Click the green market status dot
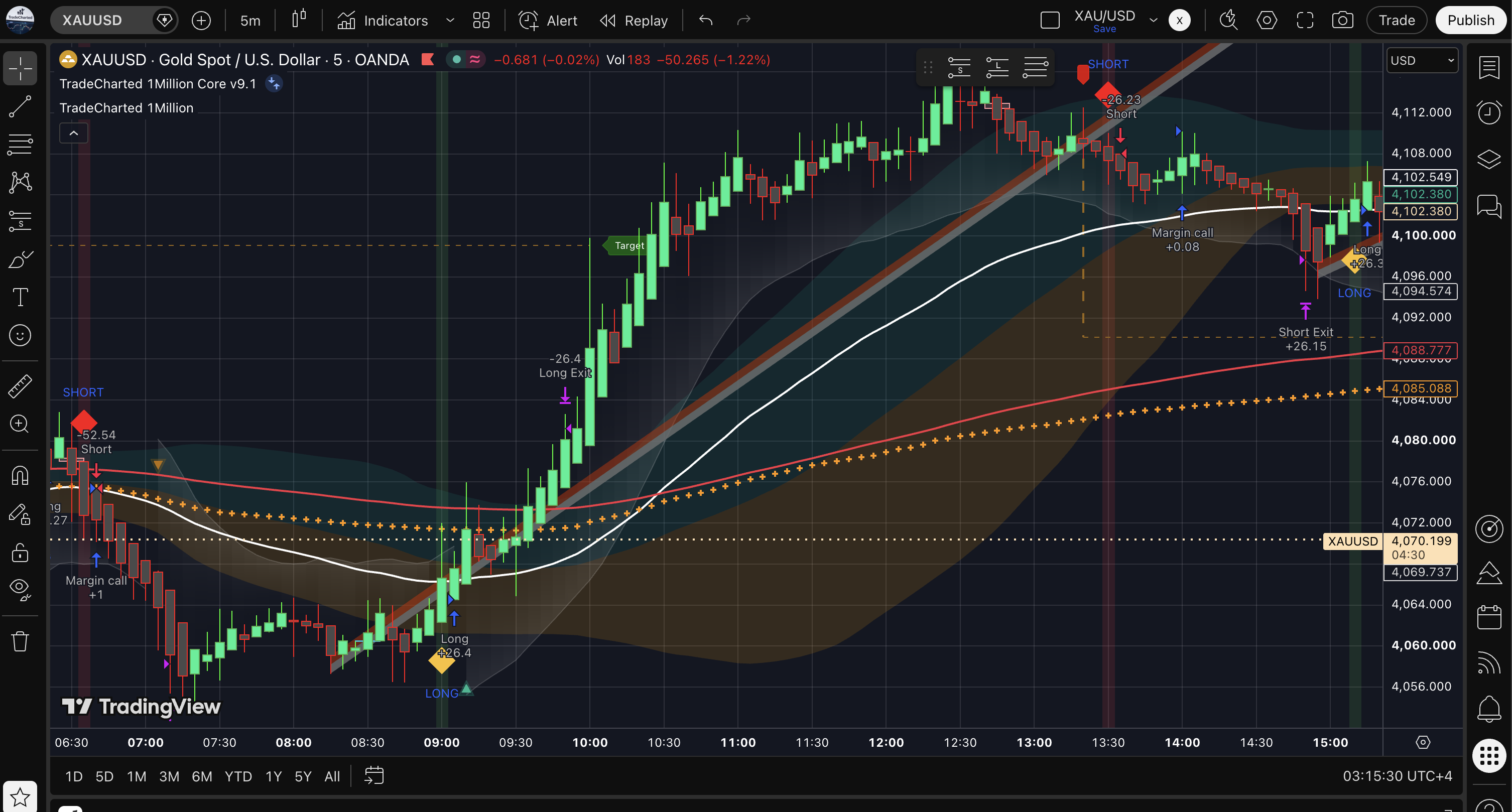 point(457,59)
